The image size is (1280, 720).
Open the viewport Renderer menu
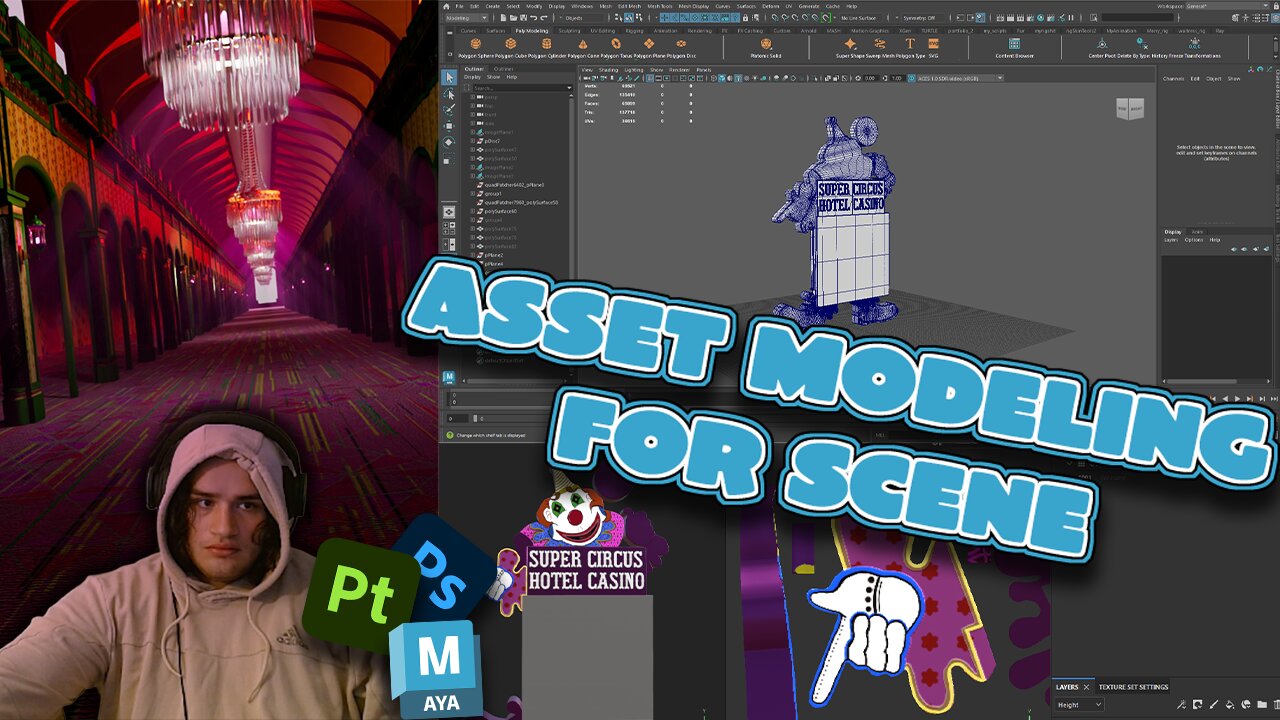point(679,70)
